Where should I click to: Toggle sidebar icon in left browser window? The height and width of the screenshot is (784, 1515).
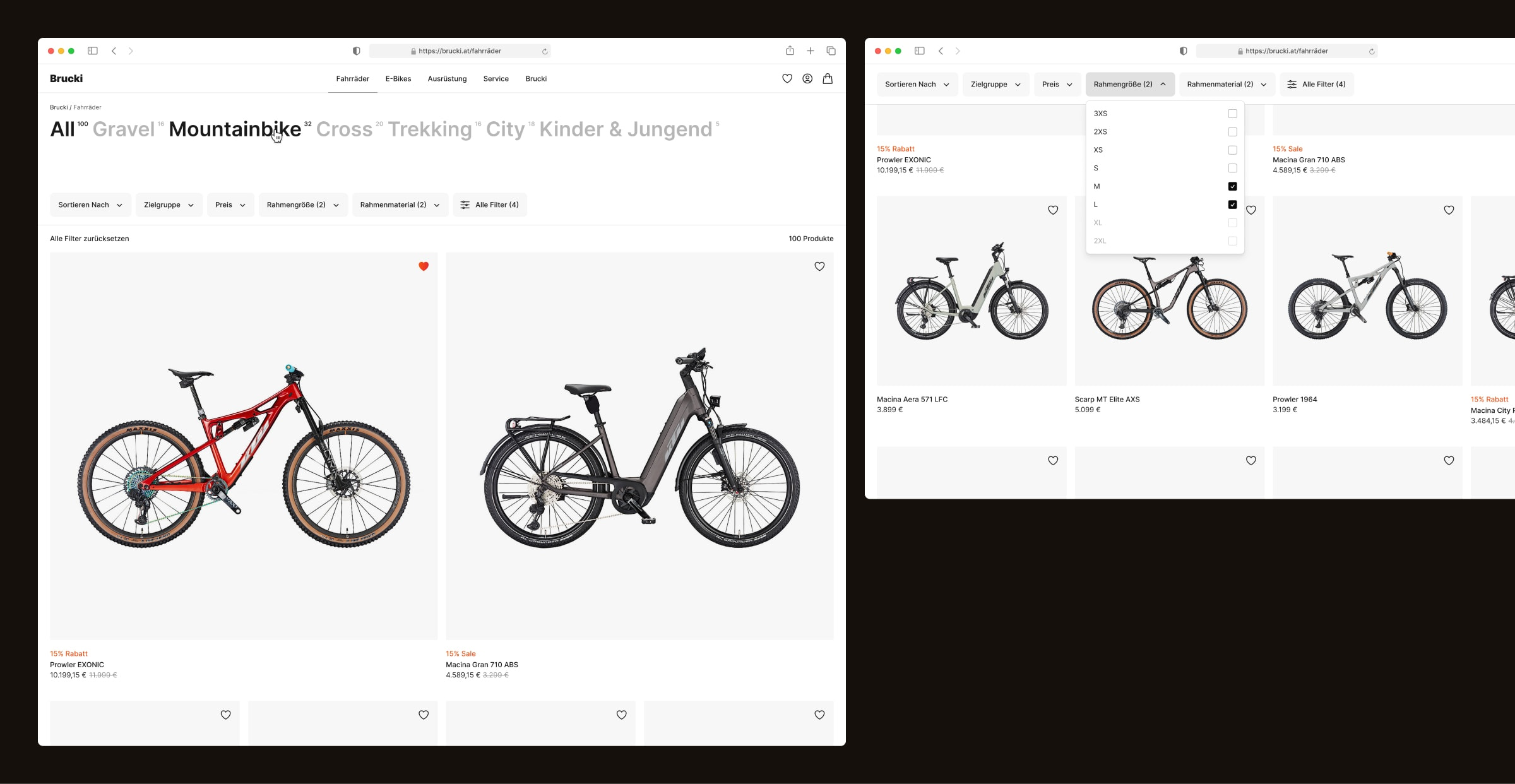[x=93, y=50]
